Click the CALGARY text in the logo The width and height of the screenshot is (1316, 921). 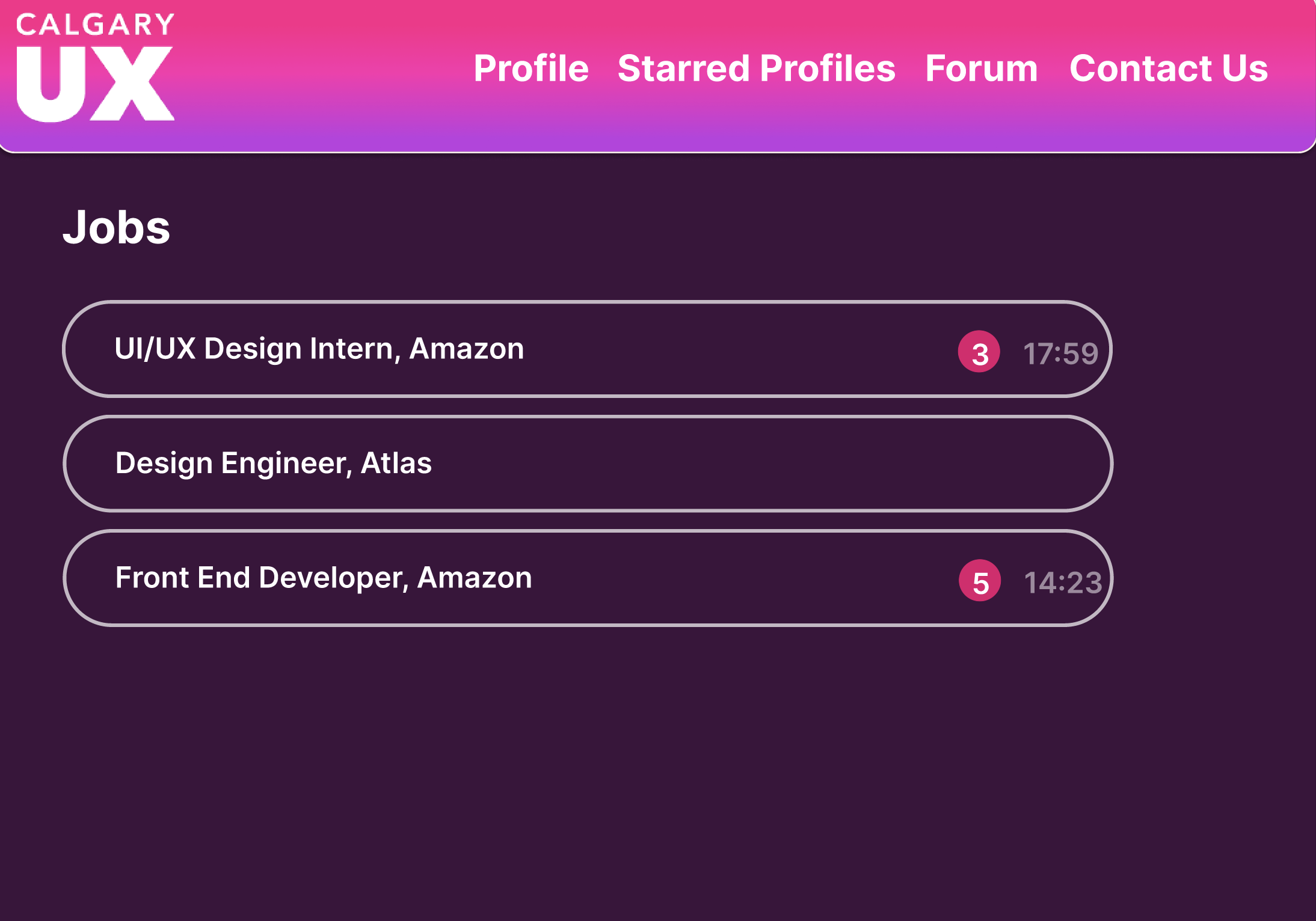[96, 25]
